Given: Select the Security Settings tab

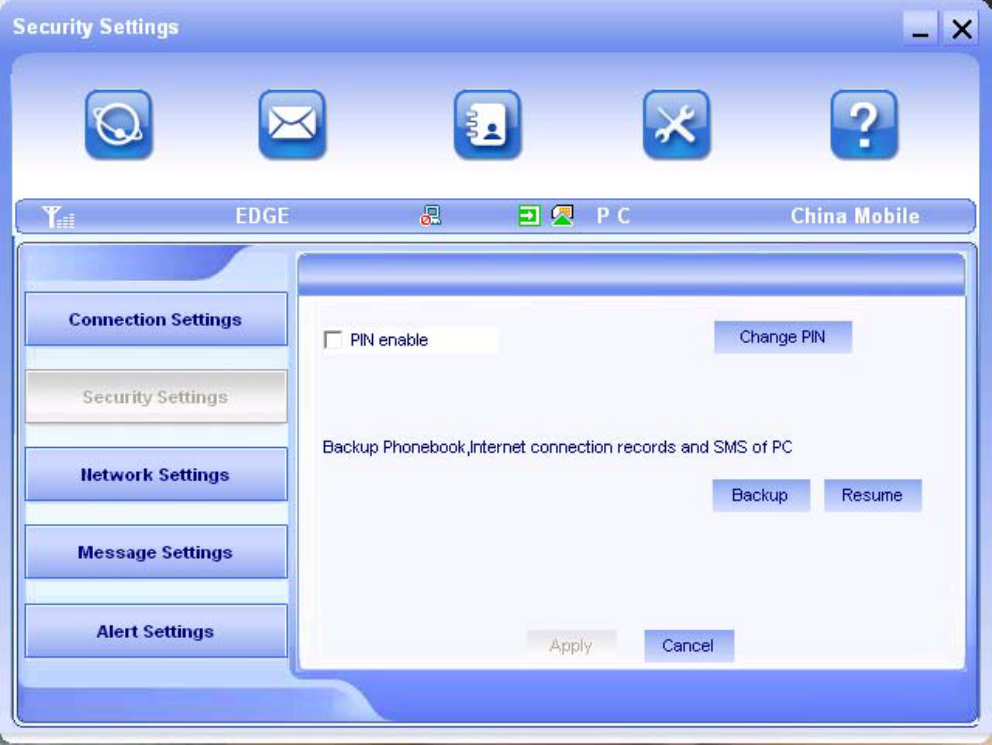Looking at the screenshot, I should tap(156, 397).
